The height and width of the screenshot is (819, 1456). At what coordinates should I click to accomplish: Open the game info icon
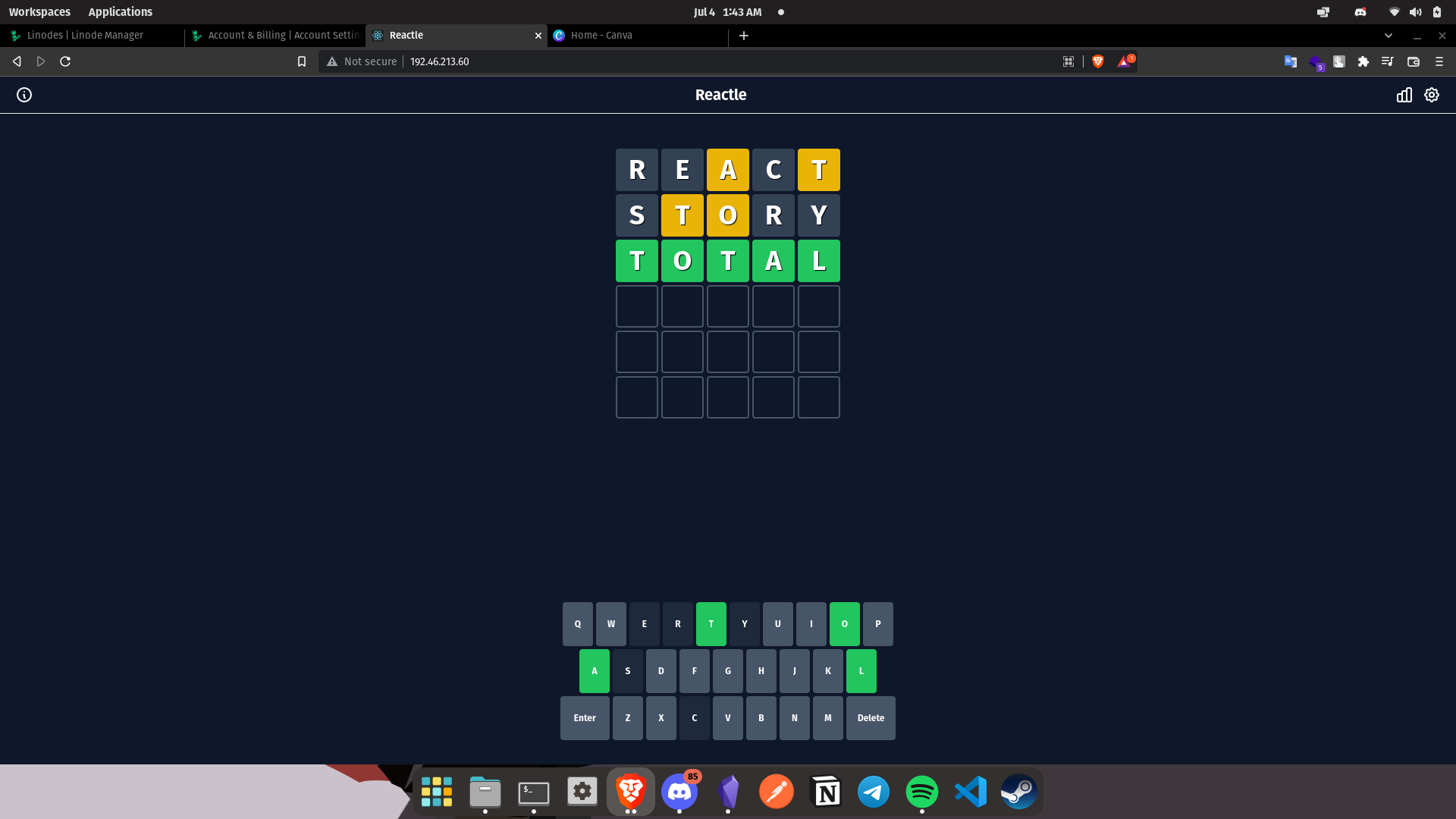pyautogui.click(x=24, y=95)
